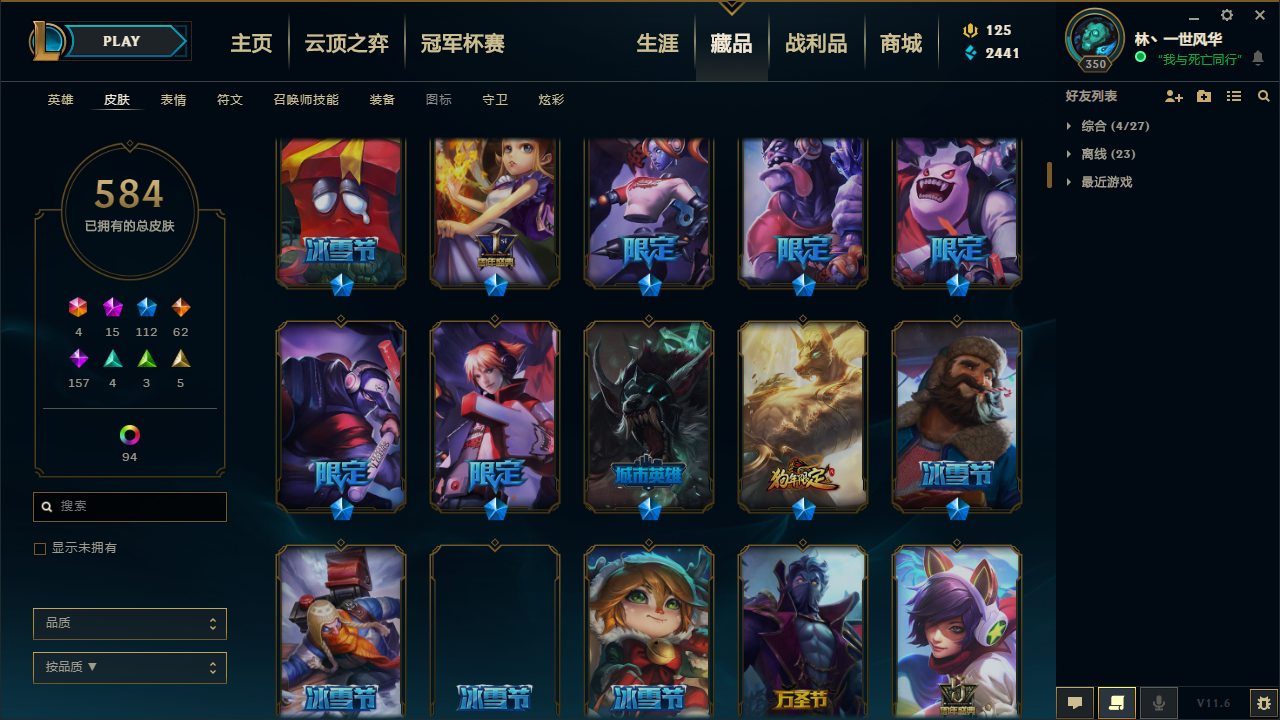This screenshot has height=720, width=1280.
Task: Select the 城市英雄 werewolf skin card
Action: click(x=649, y=416)
